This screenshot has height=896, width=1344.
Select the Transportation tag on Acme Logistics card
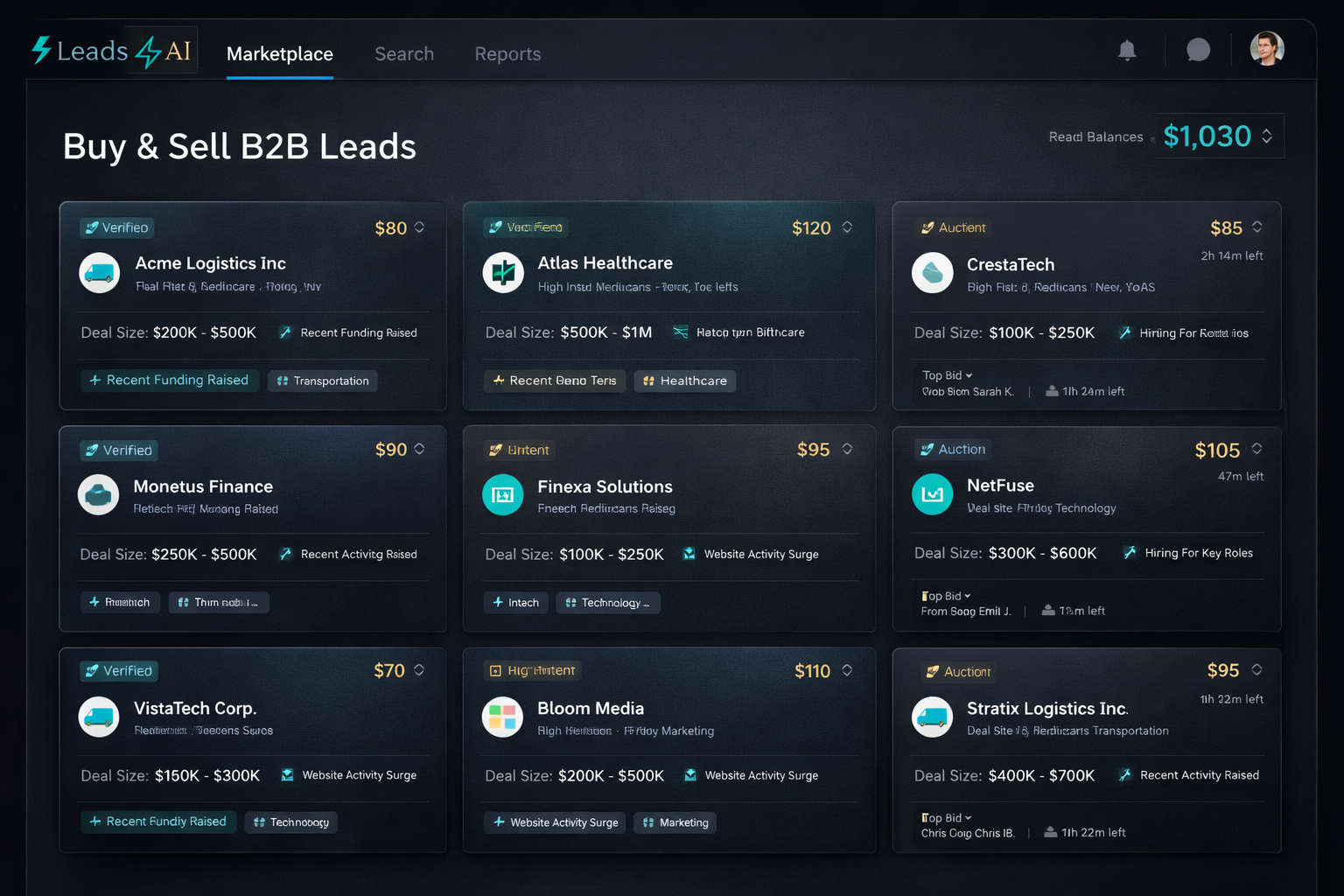pyautogui.click(x=323, y=381)
